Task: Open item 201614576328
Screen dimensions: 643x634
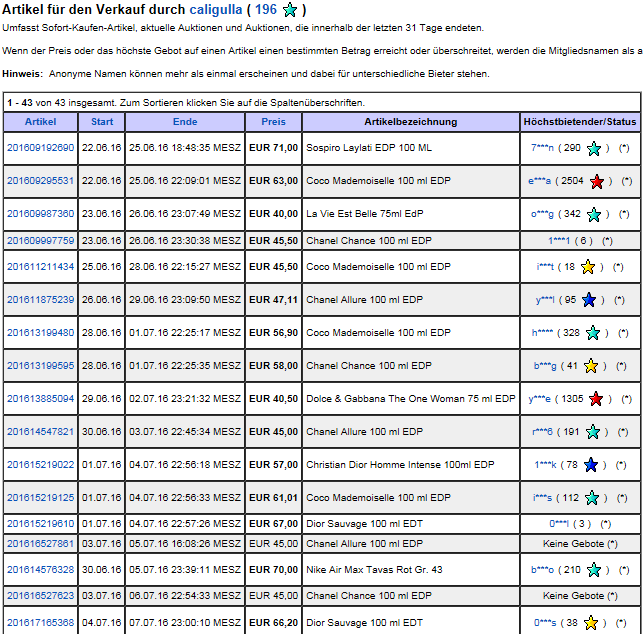Action: click(x=40, y=570)
